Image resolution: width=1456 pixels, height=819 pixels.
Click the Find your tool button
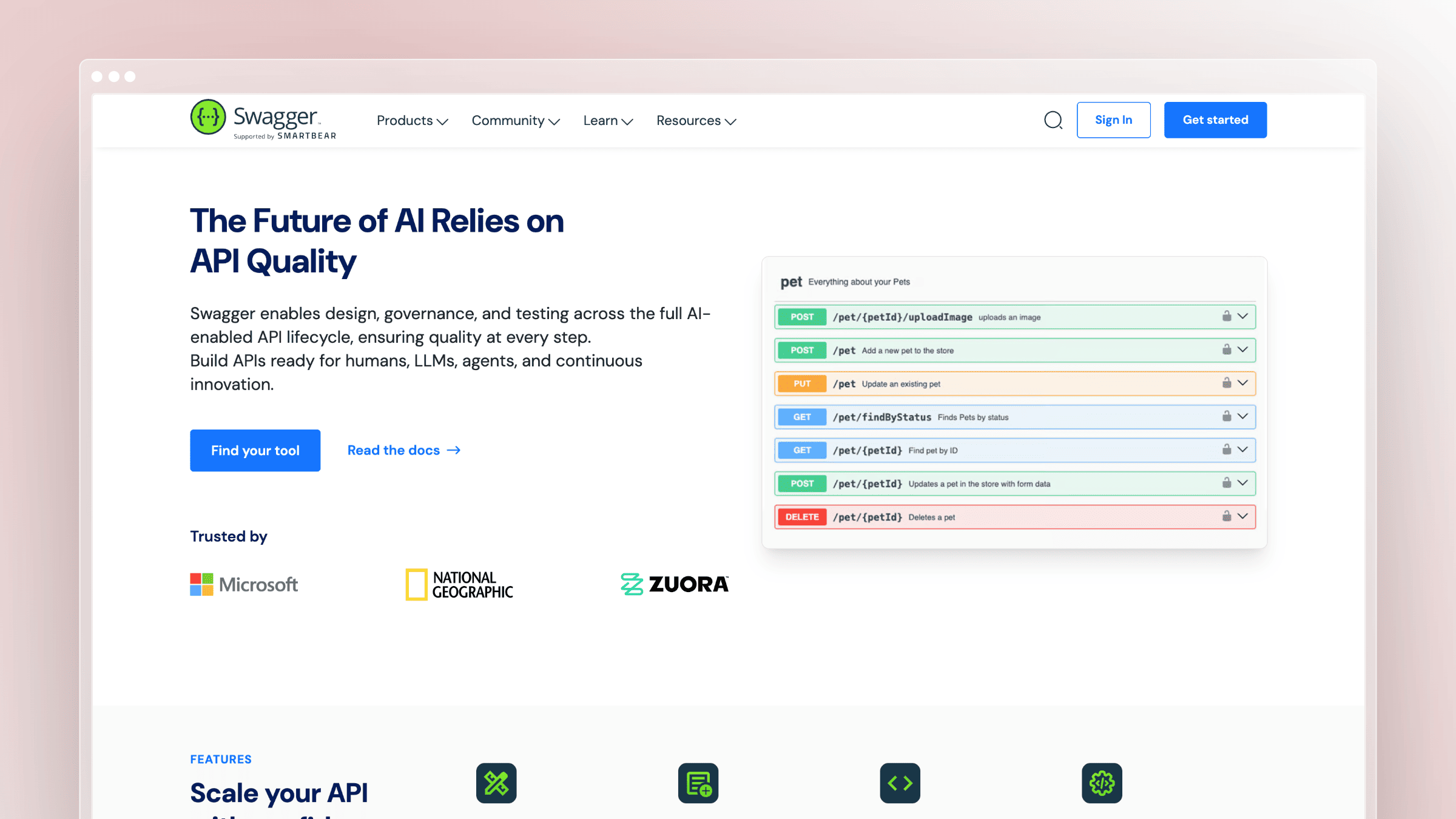tap(255, 450)
